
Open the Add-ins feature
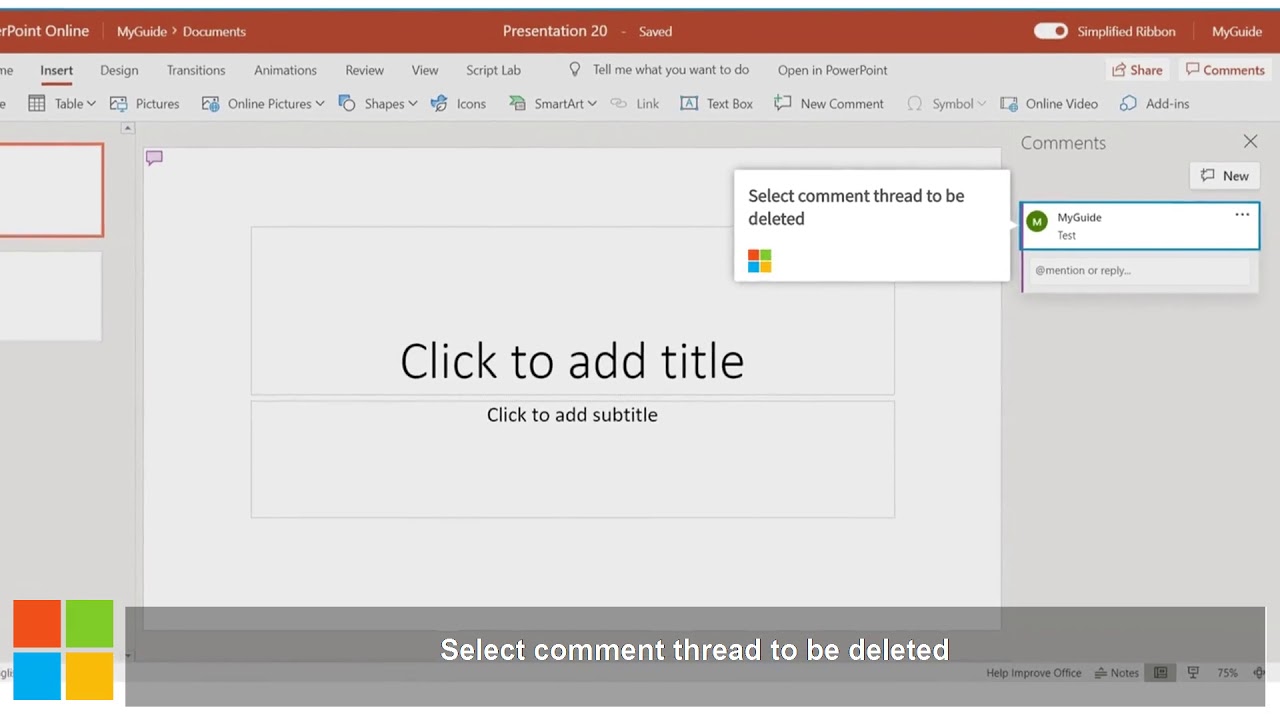tap(1154, 103)
